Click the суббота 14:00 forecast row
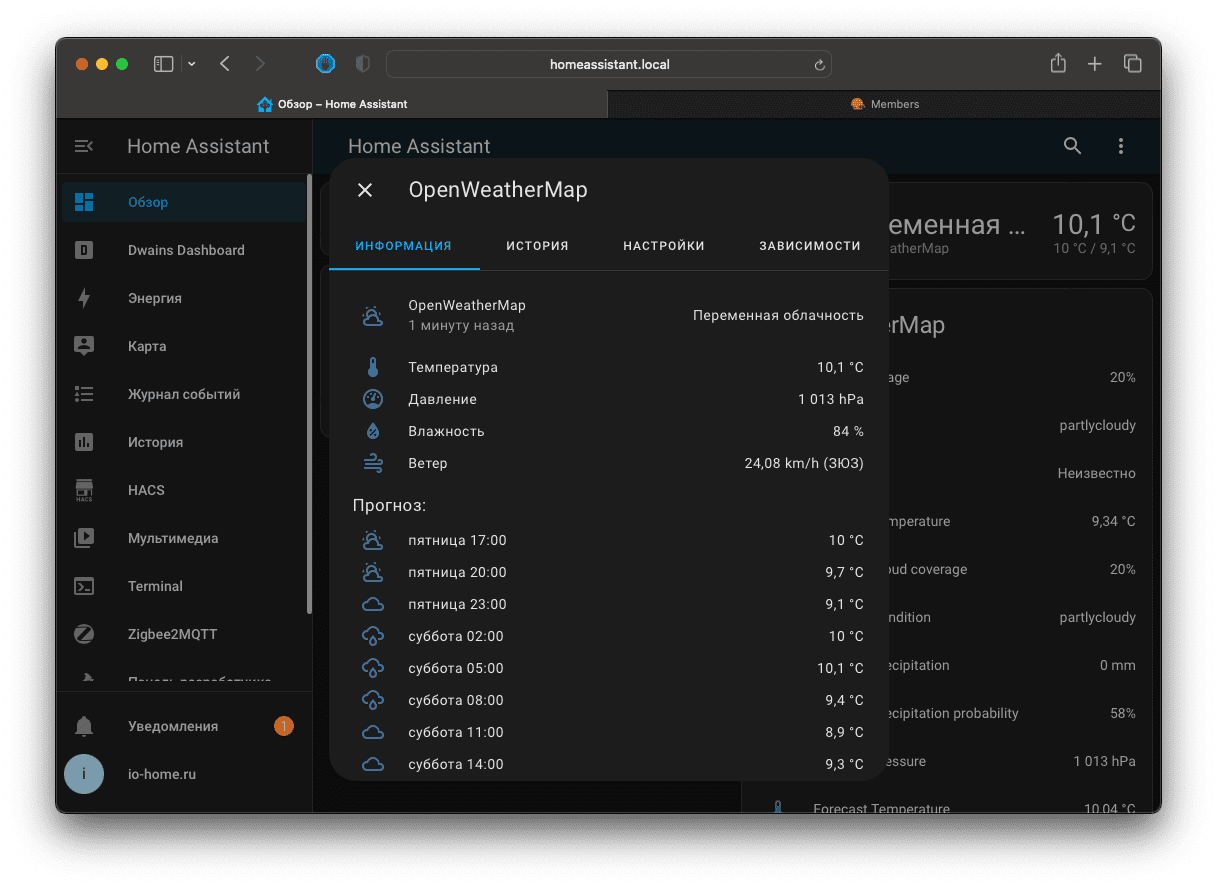The image size is (1217, 887). pyautogui.click(x=608, y=764)
